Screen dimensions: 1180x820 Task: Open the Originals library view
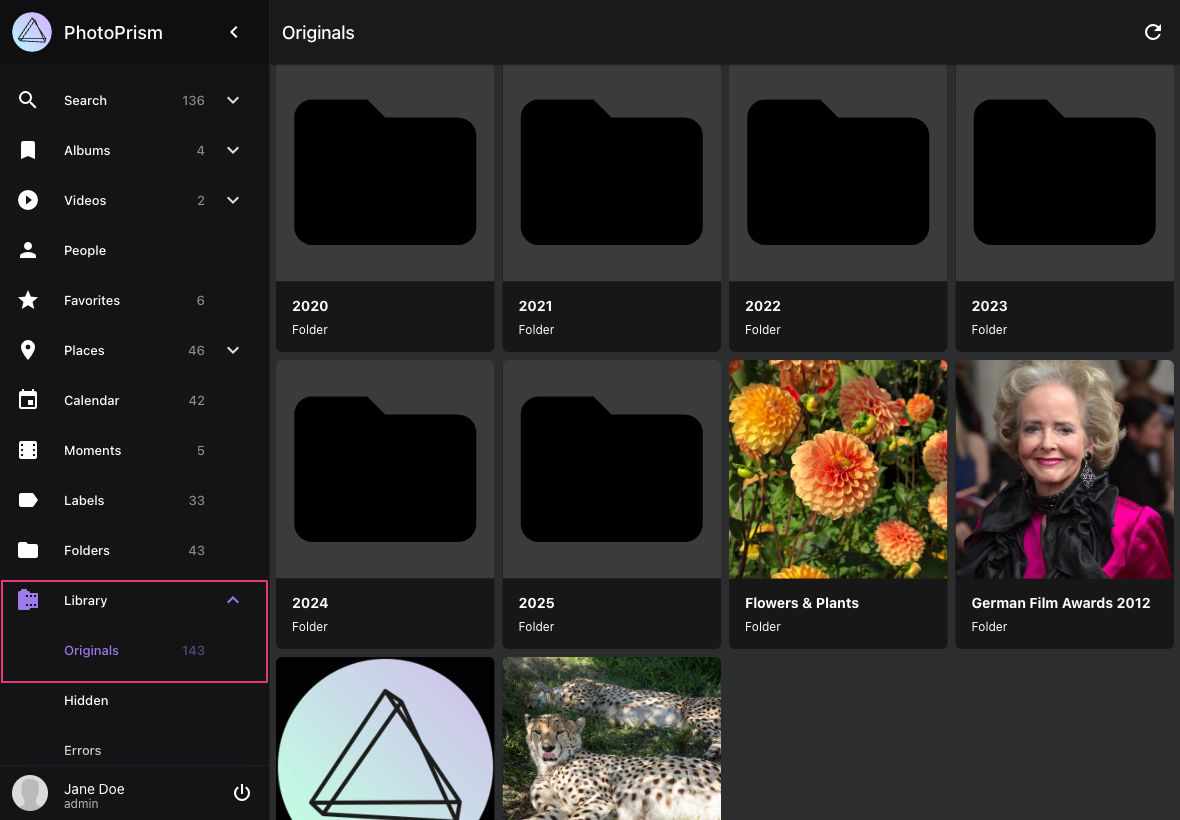click(x=91, y=650)
